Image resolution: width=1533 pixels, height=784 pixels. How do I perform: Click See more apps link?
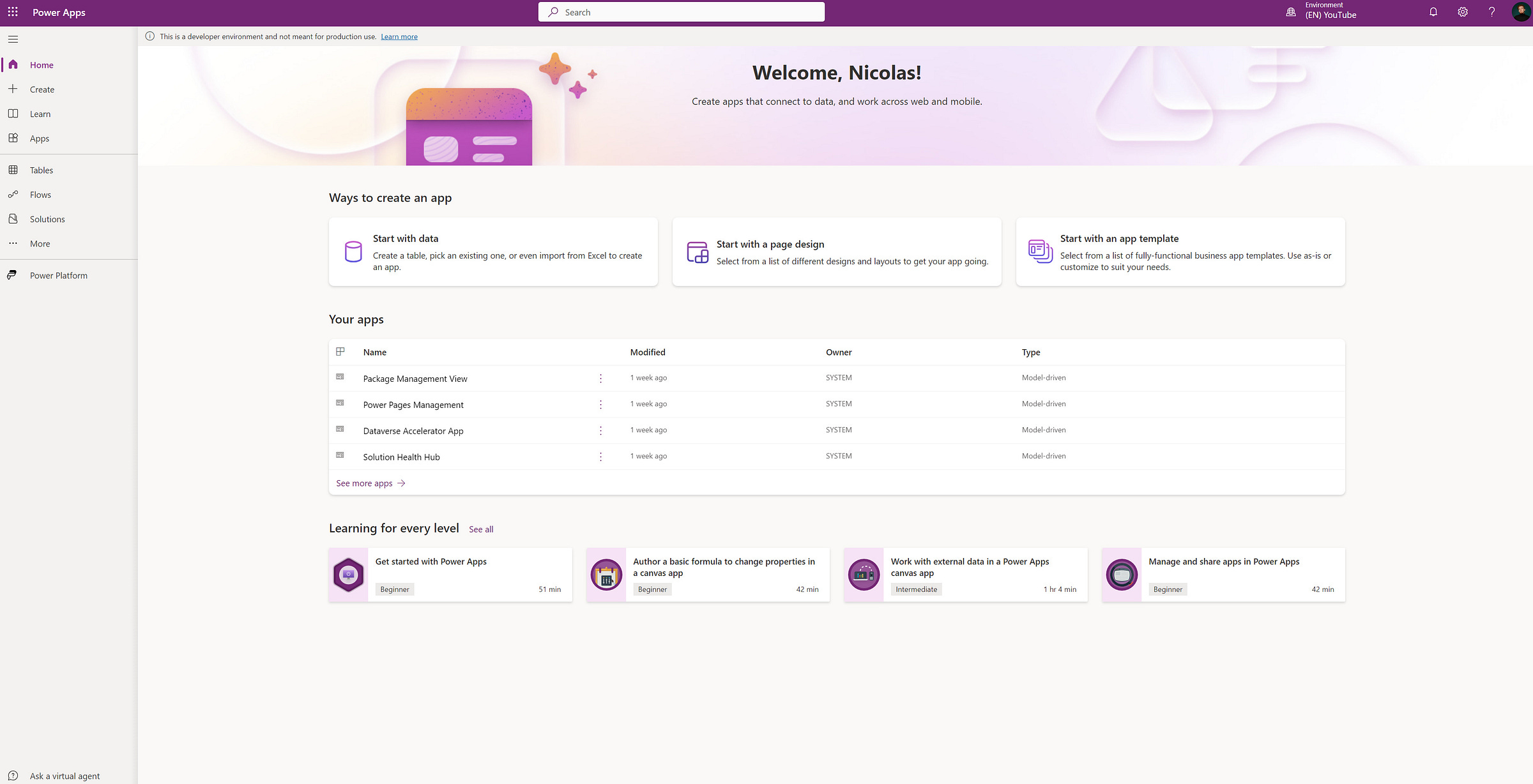pyautogui.click(x=370, y=483)
